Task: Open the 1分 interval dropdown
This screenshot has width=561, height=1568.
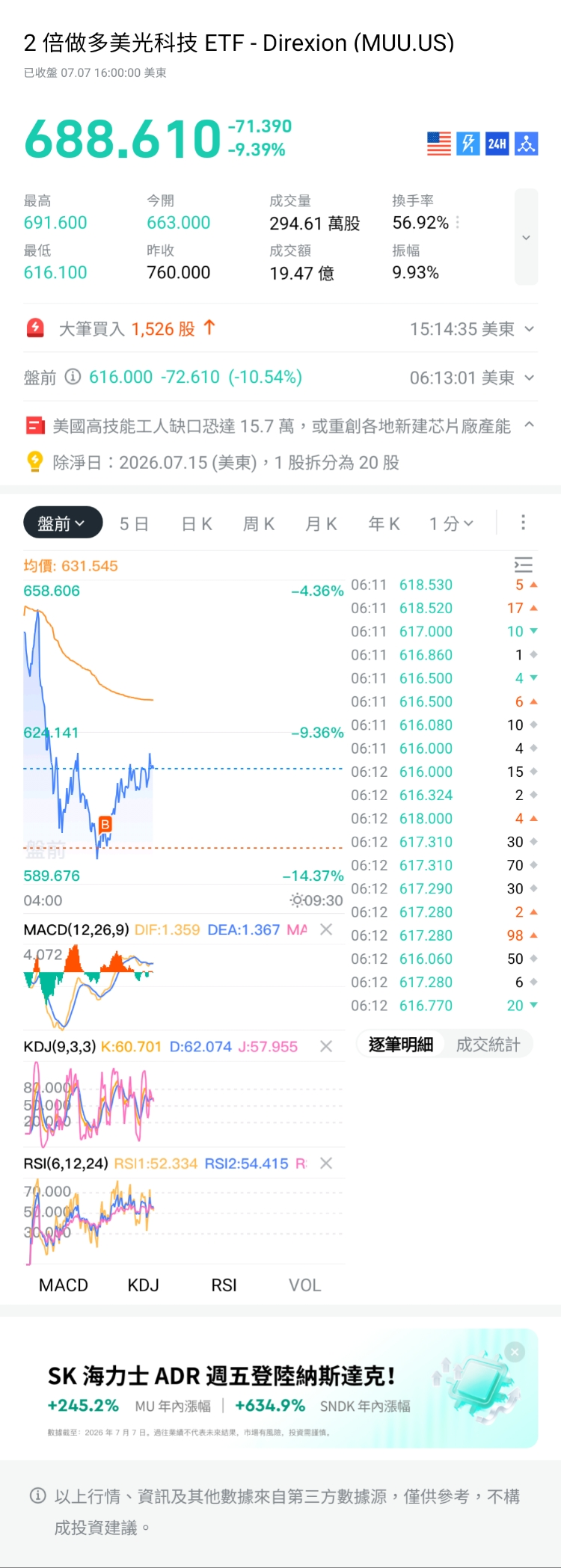Action: (451, 523)
